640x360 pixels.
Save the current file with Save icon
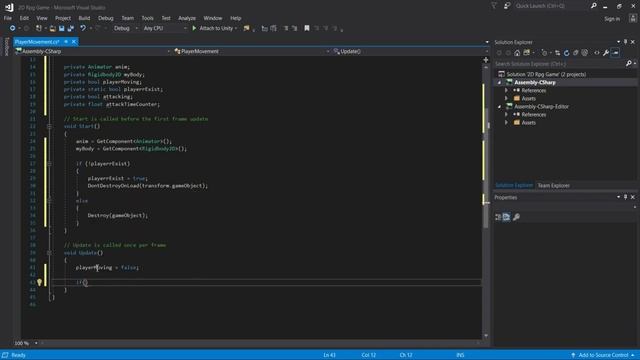click(61, 28)
